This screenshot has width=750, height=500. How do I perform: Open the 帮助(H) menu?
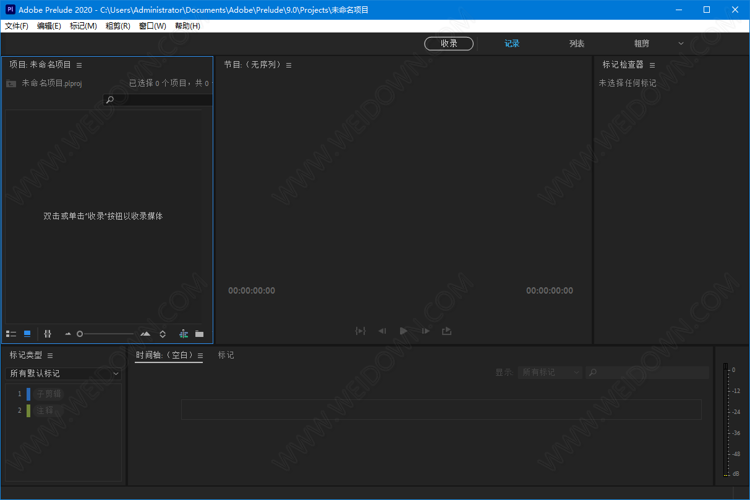coord(188,26)
